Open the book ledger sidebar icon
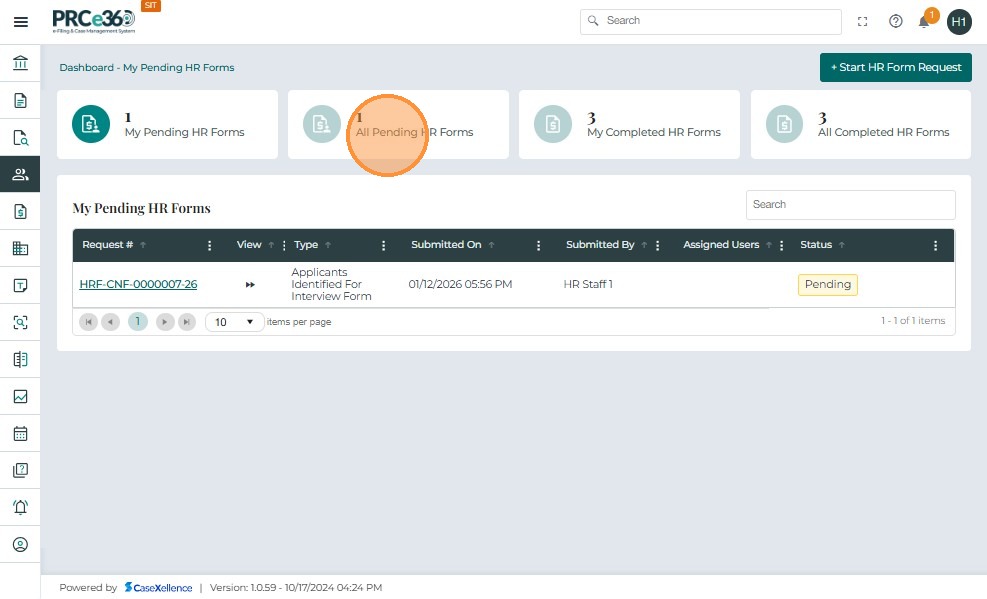The image size is (987, 599). [x=20, y=359]
